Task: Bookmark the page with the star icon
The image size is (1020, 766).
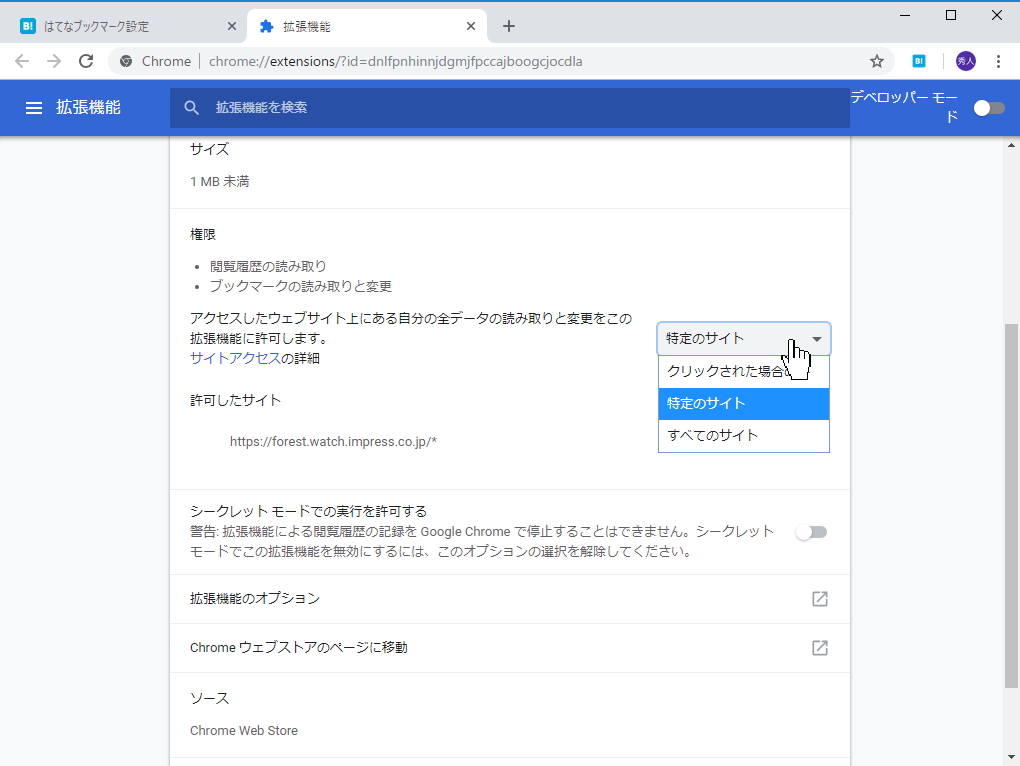Action: 877,61
